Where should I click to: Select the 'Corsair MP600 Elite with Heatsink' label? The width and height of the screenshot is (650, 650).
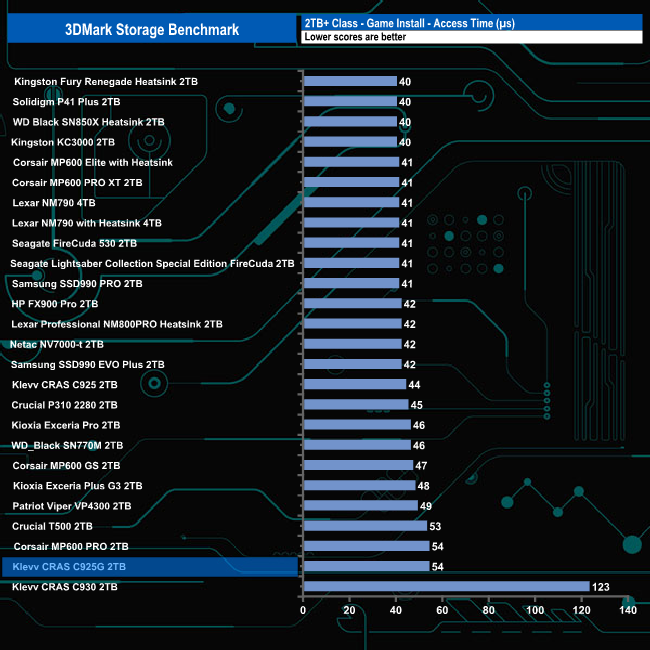coord(93,162)
